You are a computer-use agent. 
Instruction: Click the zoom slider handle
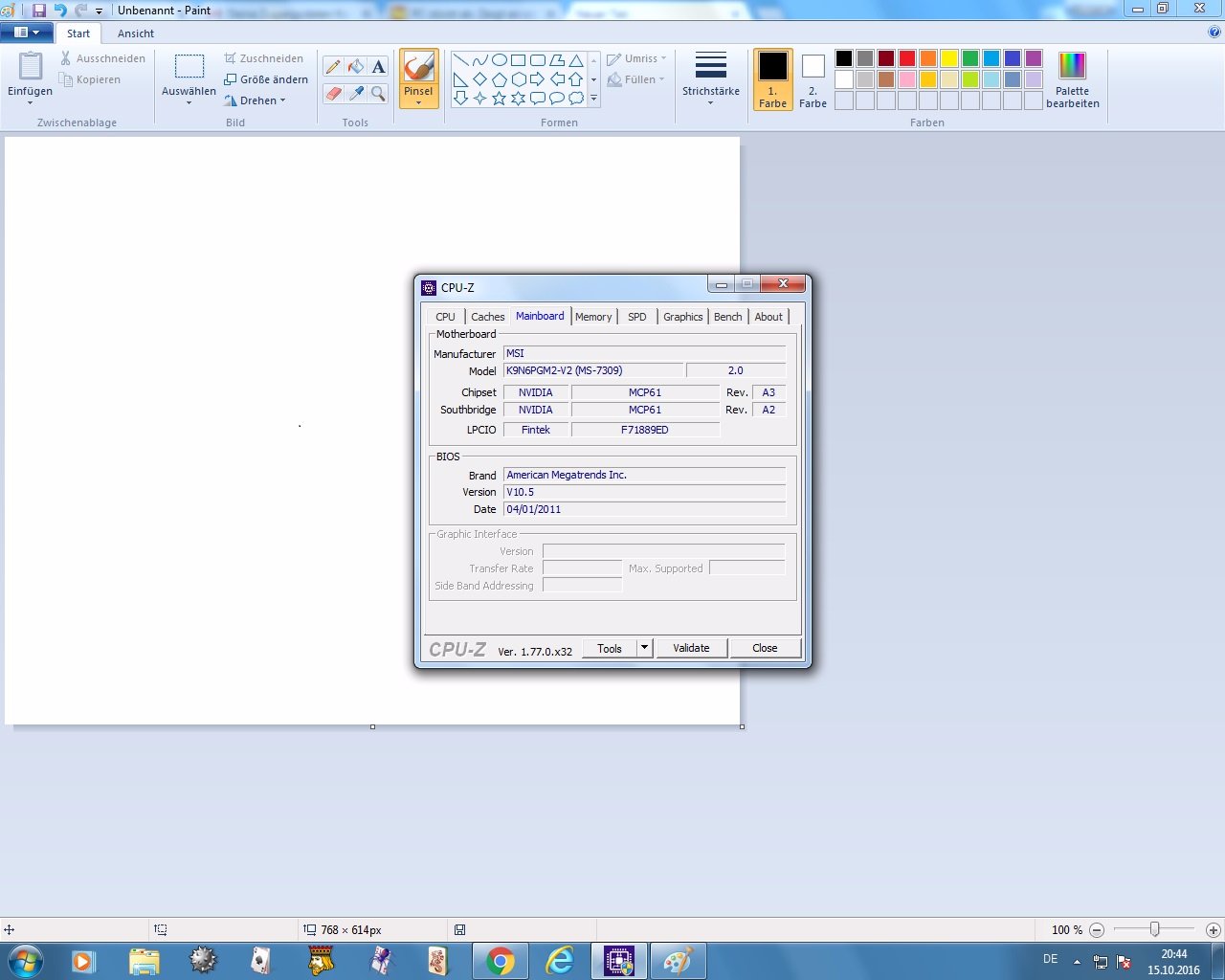coord(1155,929)
